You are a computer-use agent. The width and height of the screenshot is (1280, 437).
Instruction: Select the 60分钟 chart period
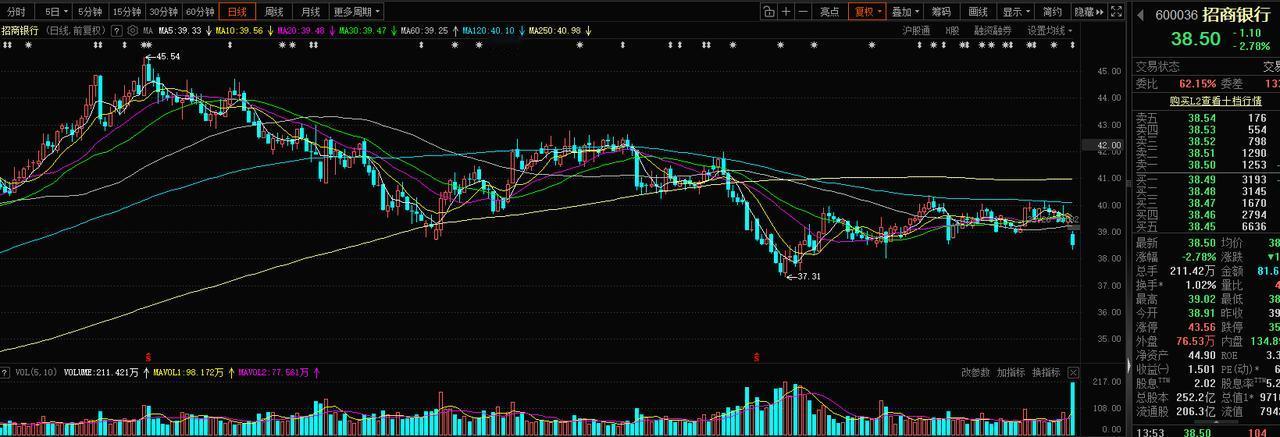pyautogui.click(x=201, y=12)
